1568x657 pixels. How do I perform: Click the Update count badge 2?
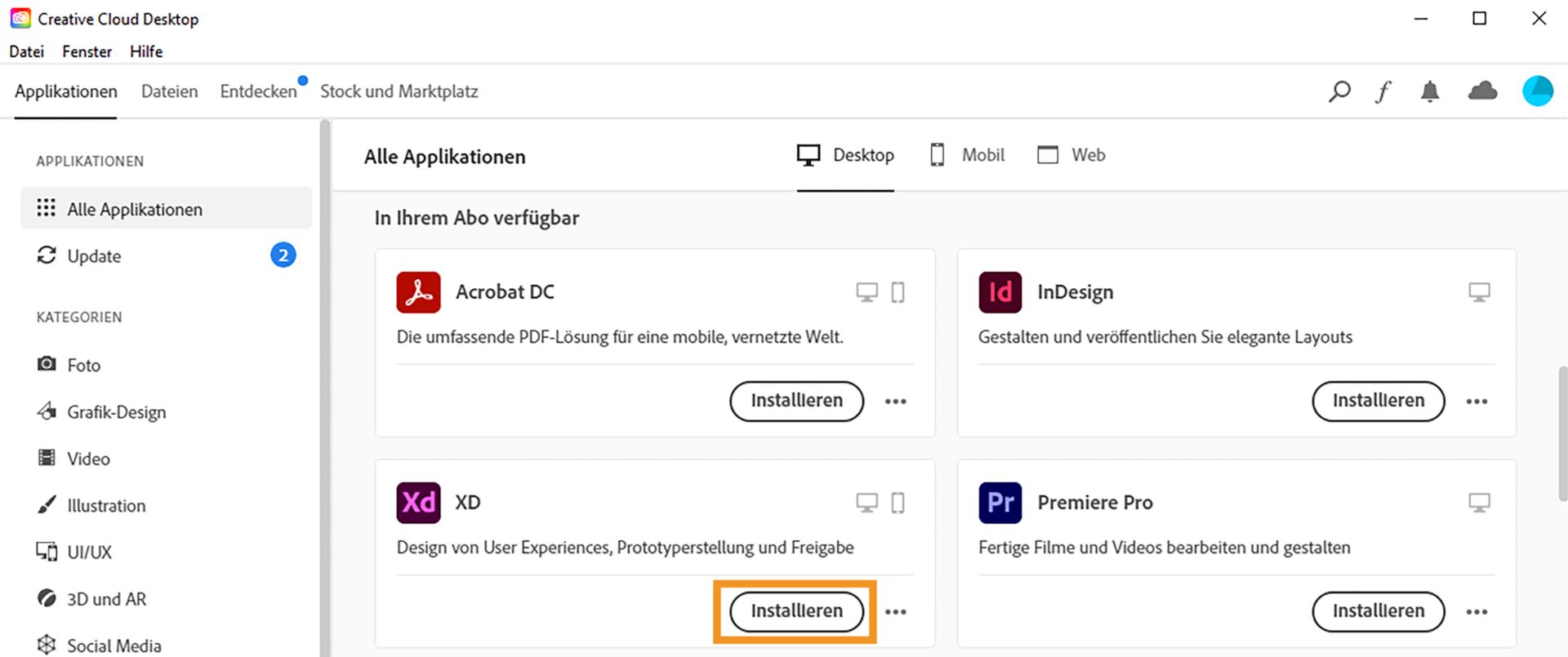pyautogui.click(x=283, y=255)
